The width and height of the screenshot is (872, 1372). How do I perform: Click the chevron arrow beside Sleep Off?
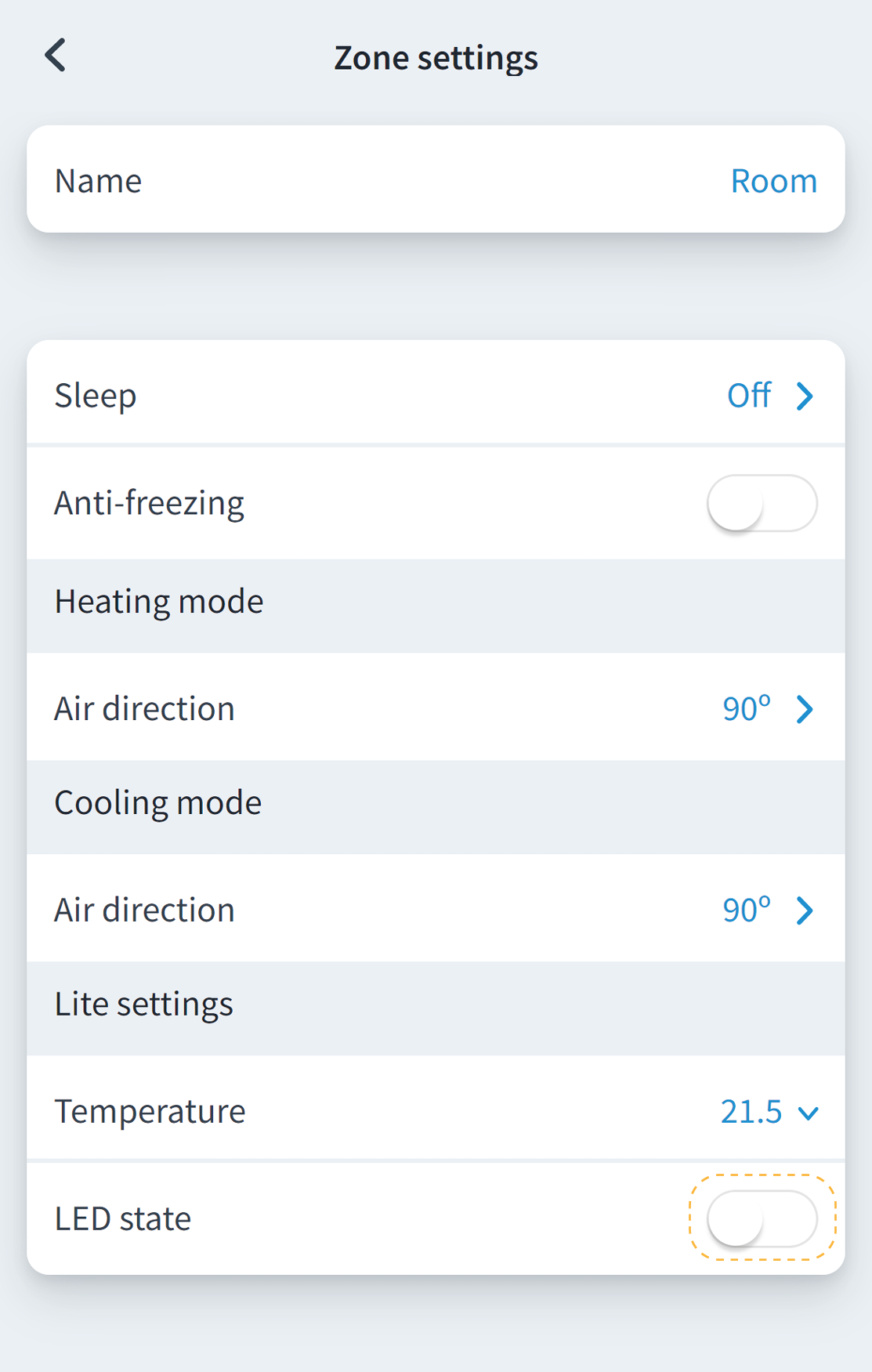[805, 396]
